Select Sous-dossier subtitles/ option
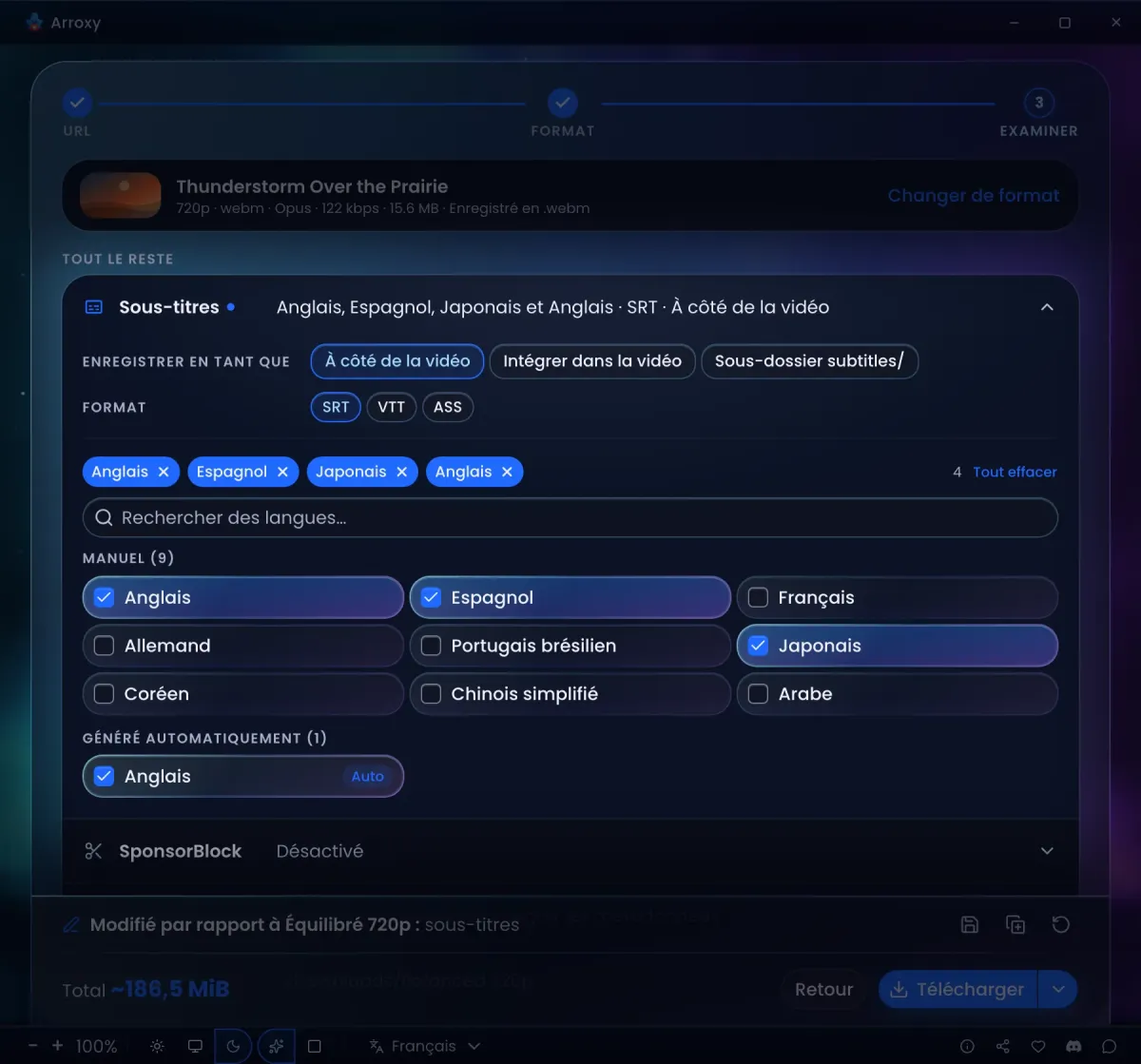Screen dimensions: 1141x1064 coord(809,361)
